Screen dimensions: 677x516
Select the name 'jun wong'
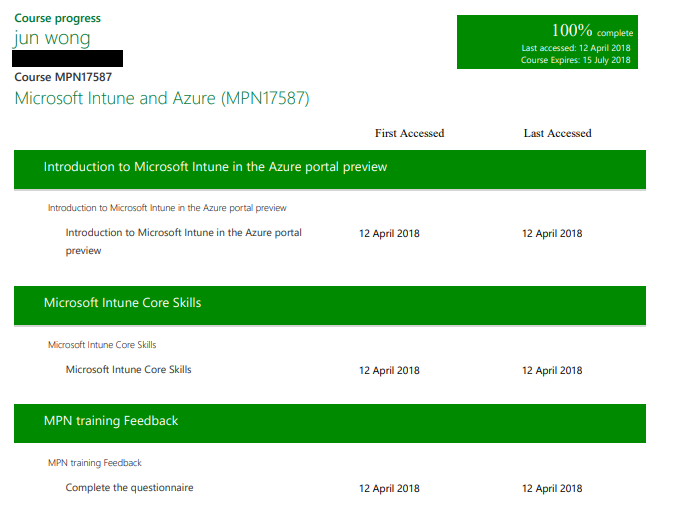coord(52,38)
